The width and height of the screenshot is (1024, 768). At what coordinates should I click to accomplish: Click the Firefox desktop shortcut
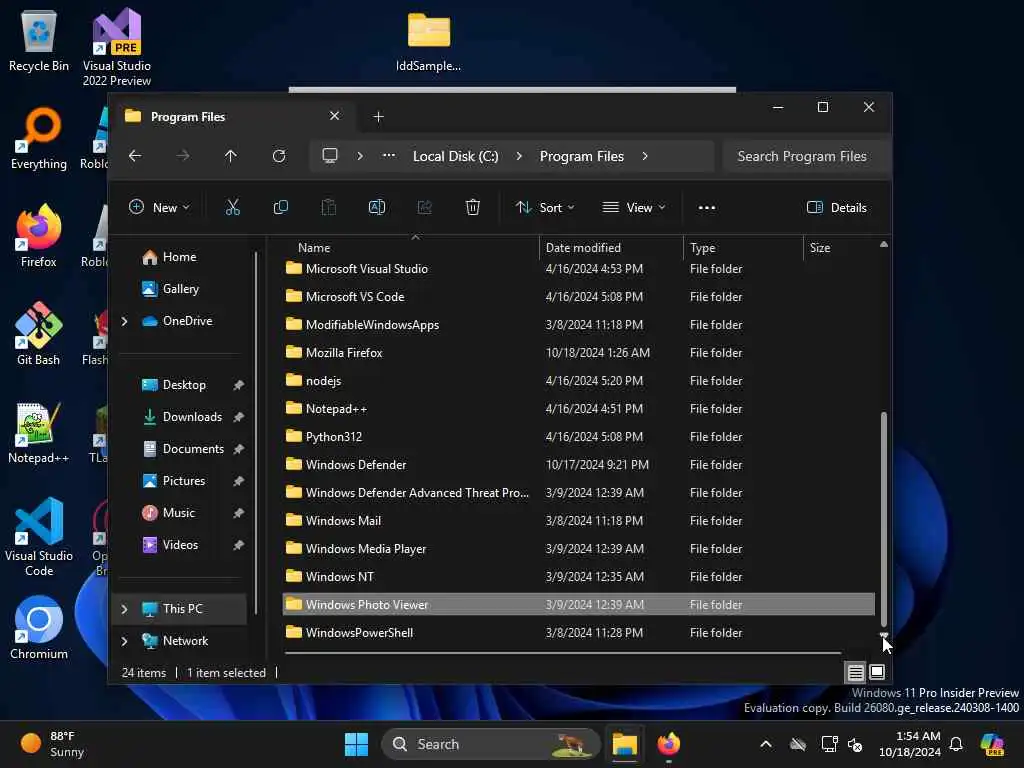[39, 236]
